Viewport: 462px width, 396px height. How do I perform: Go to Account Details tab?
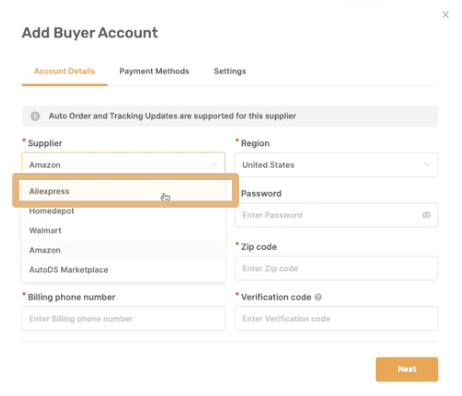[64, 71]
